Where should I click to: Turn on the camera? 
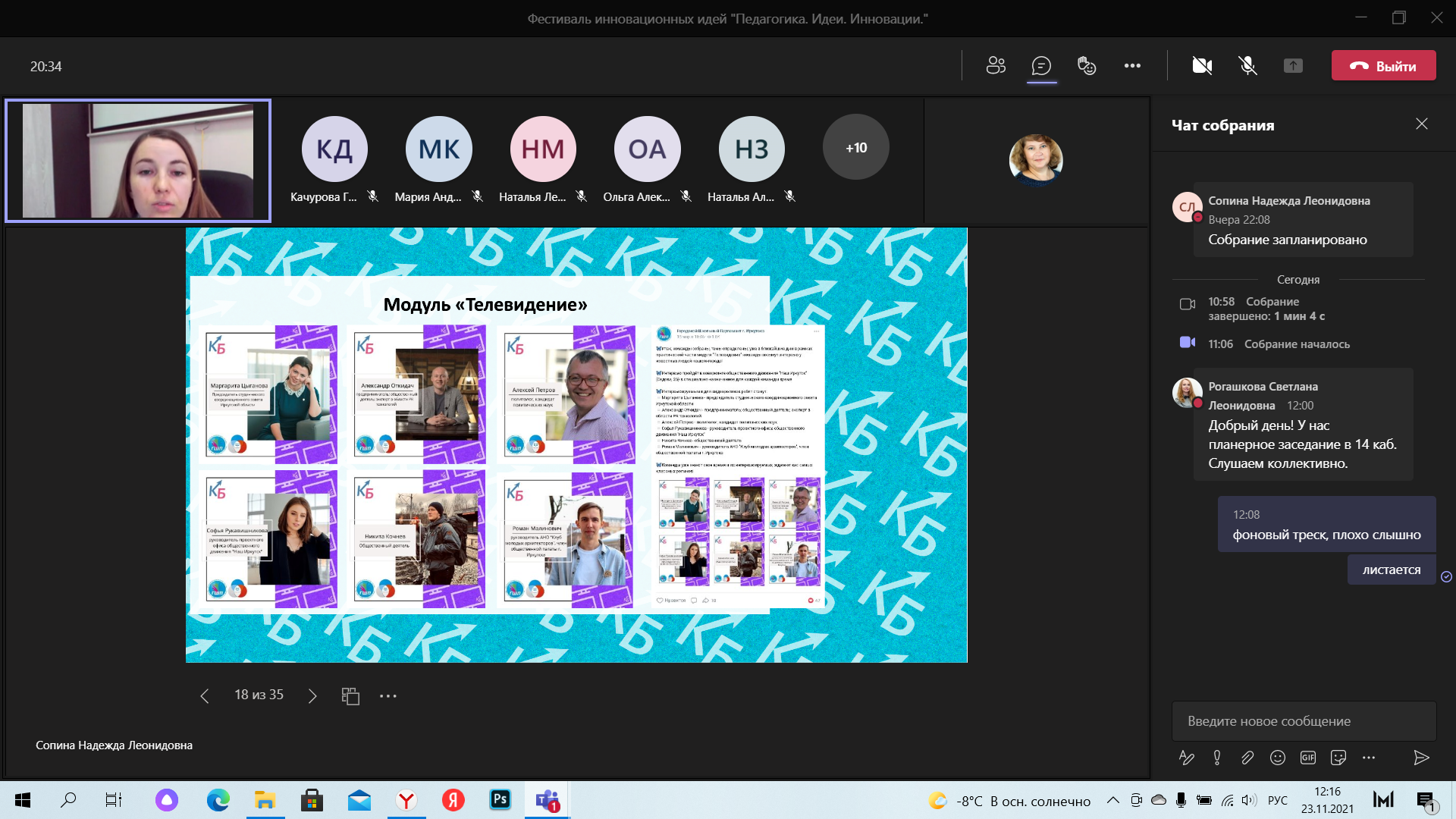point(1202,66)
